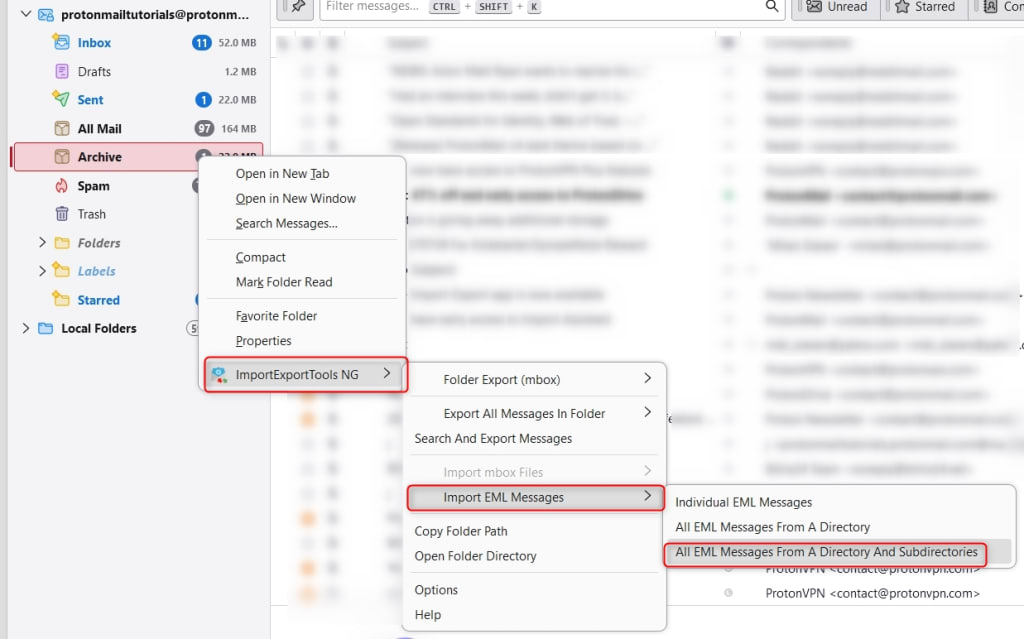Screen dimensions: 1024x639
Task: Click the Inbox folder icon
Action: click(61, 42)
